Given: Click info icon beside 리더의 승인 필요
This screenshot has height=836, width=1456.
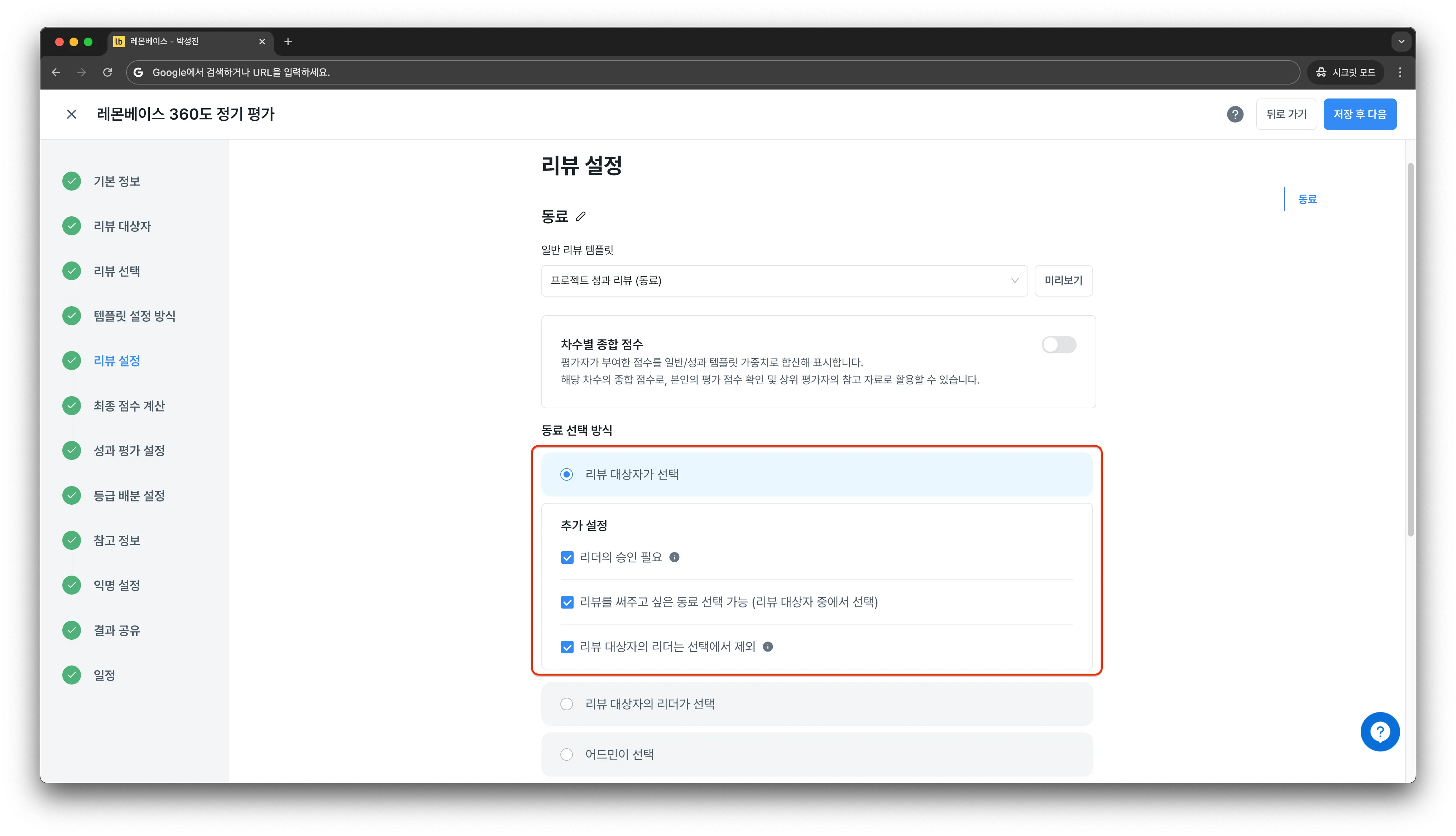Looking at the screenshot, I should [675, 557].
